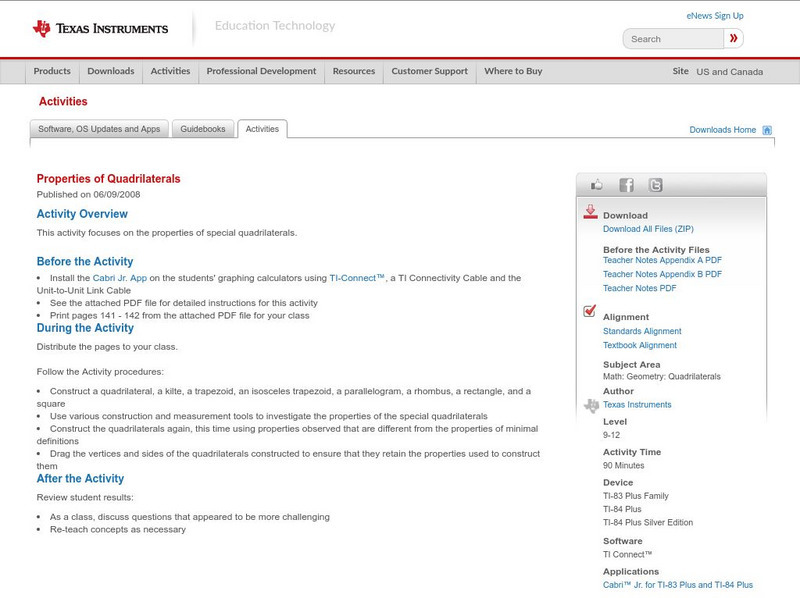Click the Downloads Home house icon

pos(767,130)
